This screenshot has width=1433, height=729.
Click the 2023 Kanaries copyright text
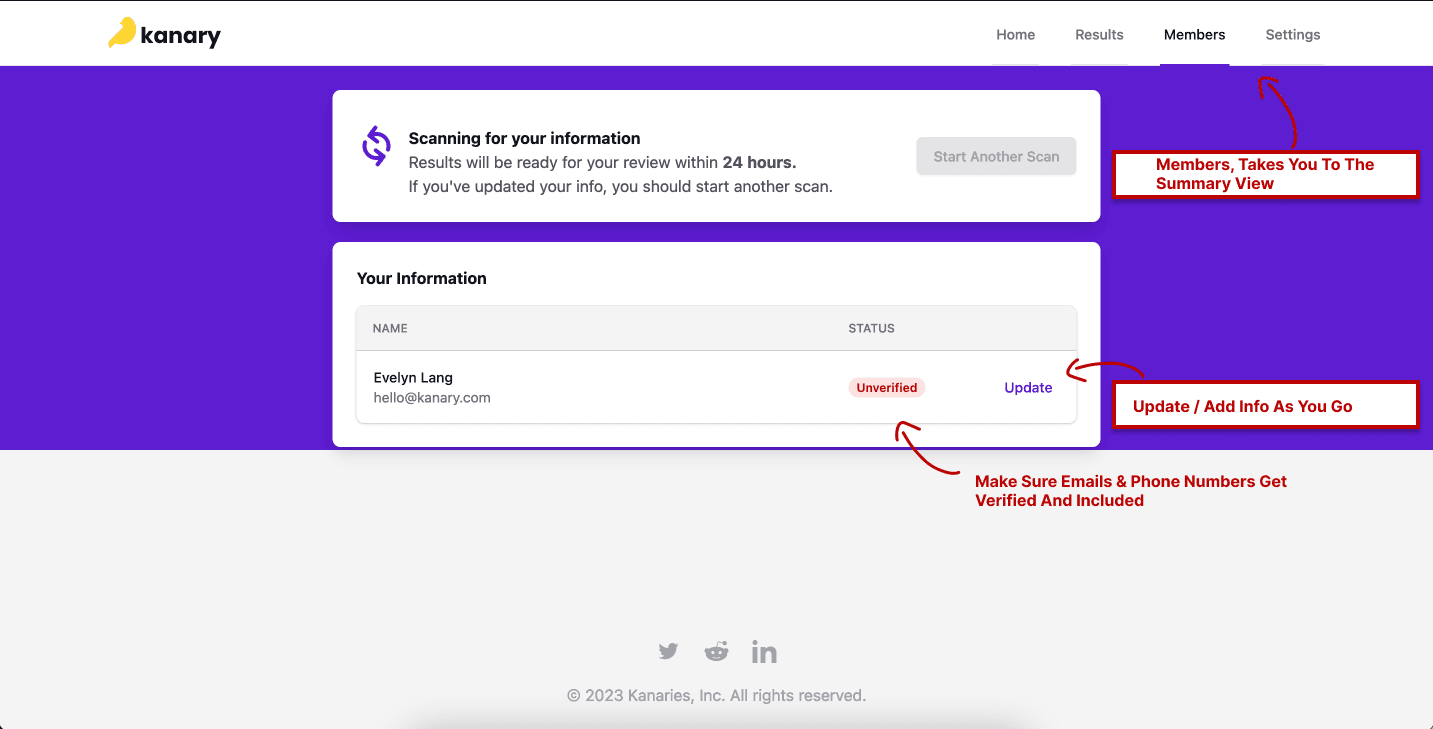pos(716,696)
